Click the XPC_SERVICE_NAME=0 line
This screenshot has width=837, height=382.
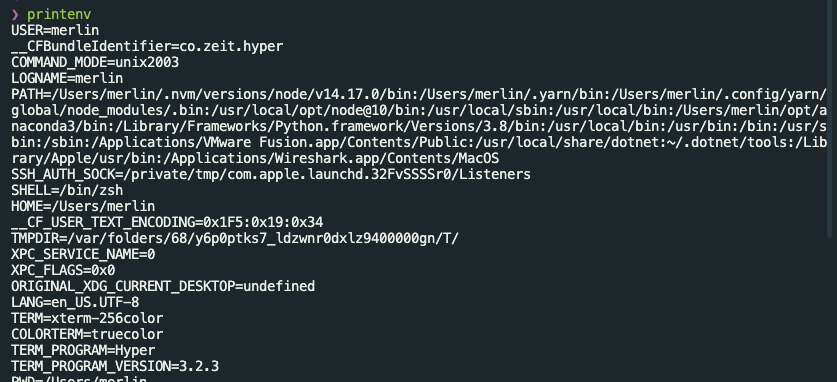tap(83, 254)
